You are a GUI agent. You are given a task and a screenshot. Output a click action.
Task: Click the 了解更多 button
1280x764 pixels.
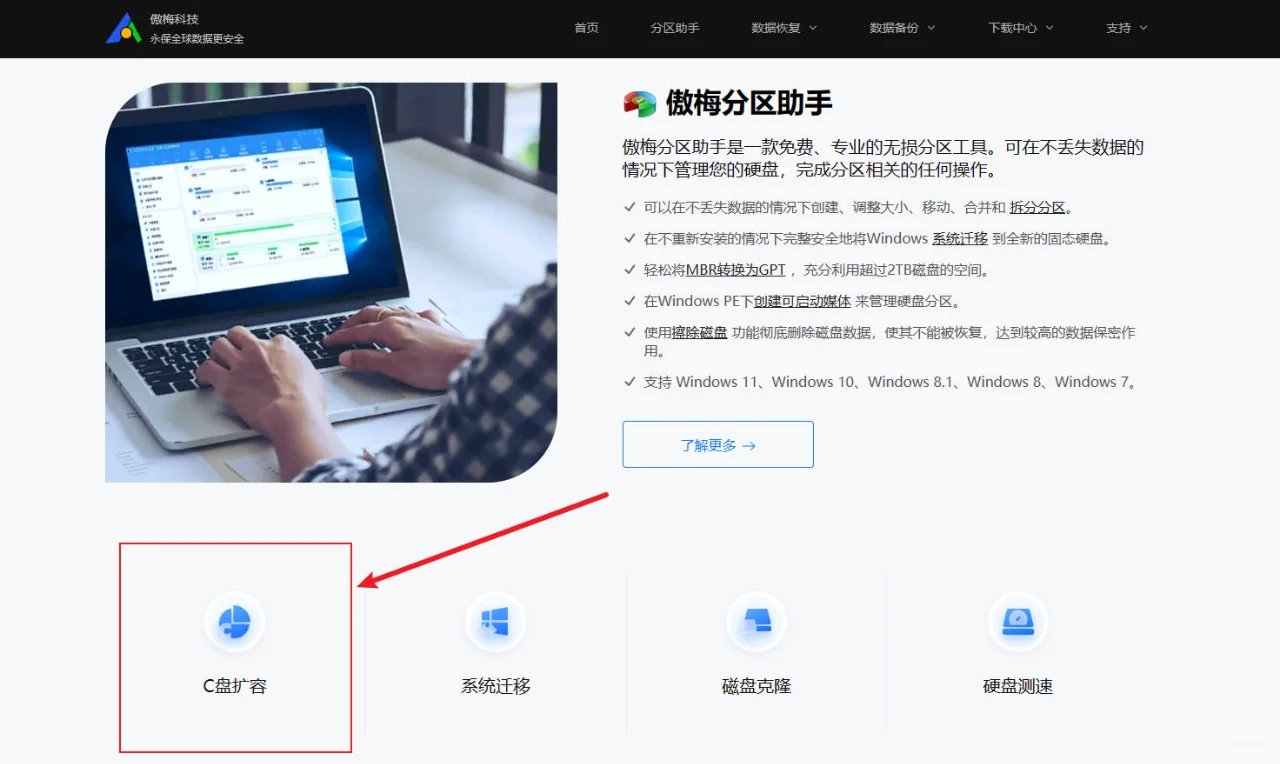coord(717,444)
